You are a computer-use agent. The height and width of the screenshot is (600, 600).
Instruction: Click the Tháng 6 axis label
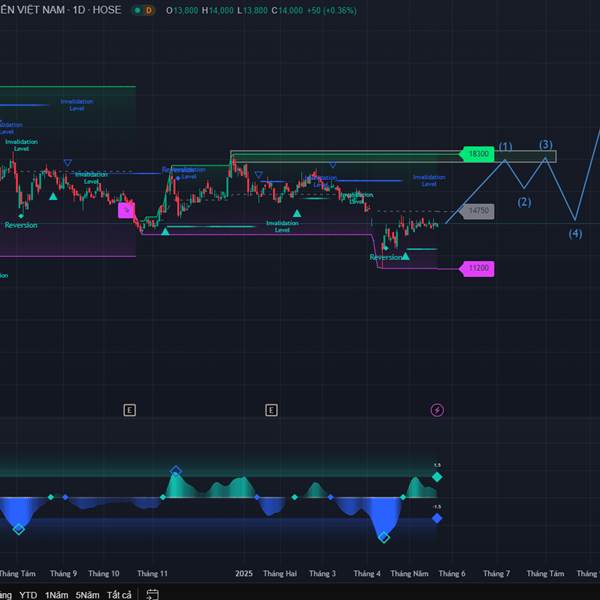click(452, 573)
